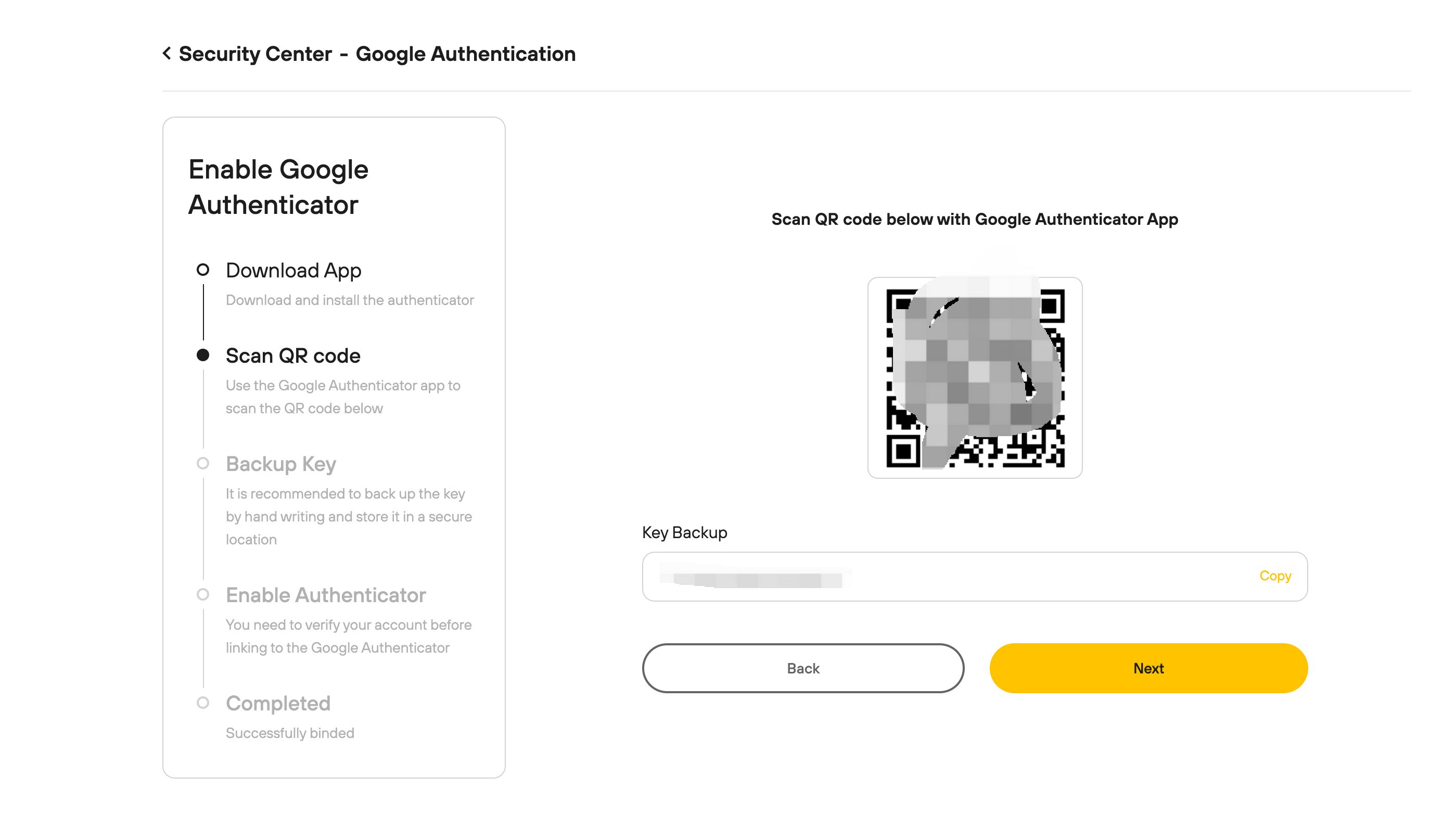The width and height of the screenshot is (1456, 815).
Task: Click the Enable Google Authenticator heading
Action: pyautogui.click(x=278, y=187)
